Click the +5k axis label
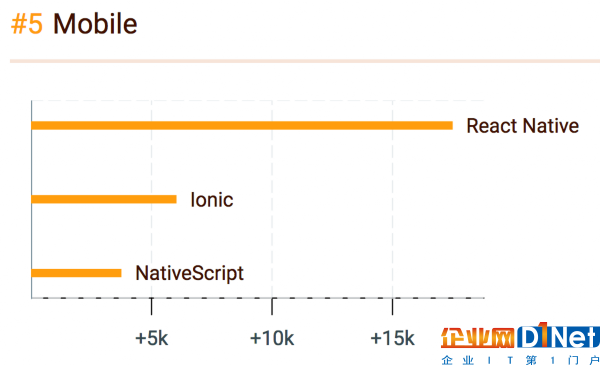The width and height of the screenshot is (600, 365). click(x=152, y=338)
